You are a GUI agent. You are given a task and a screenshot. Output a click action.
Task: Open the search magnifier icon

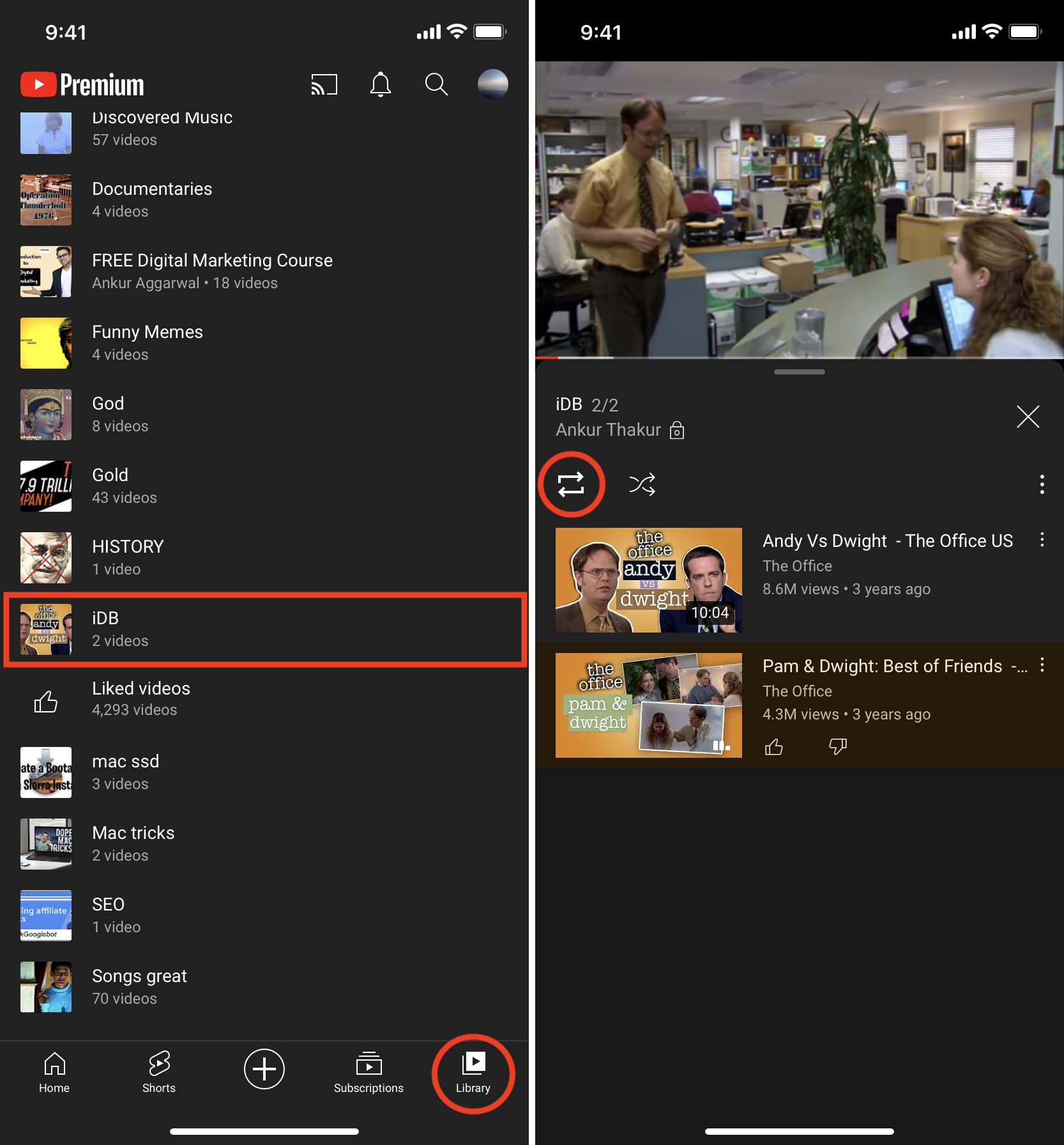pos(436,84)
